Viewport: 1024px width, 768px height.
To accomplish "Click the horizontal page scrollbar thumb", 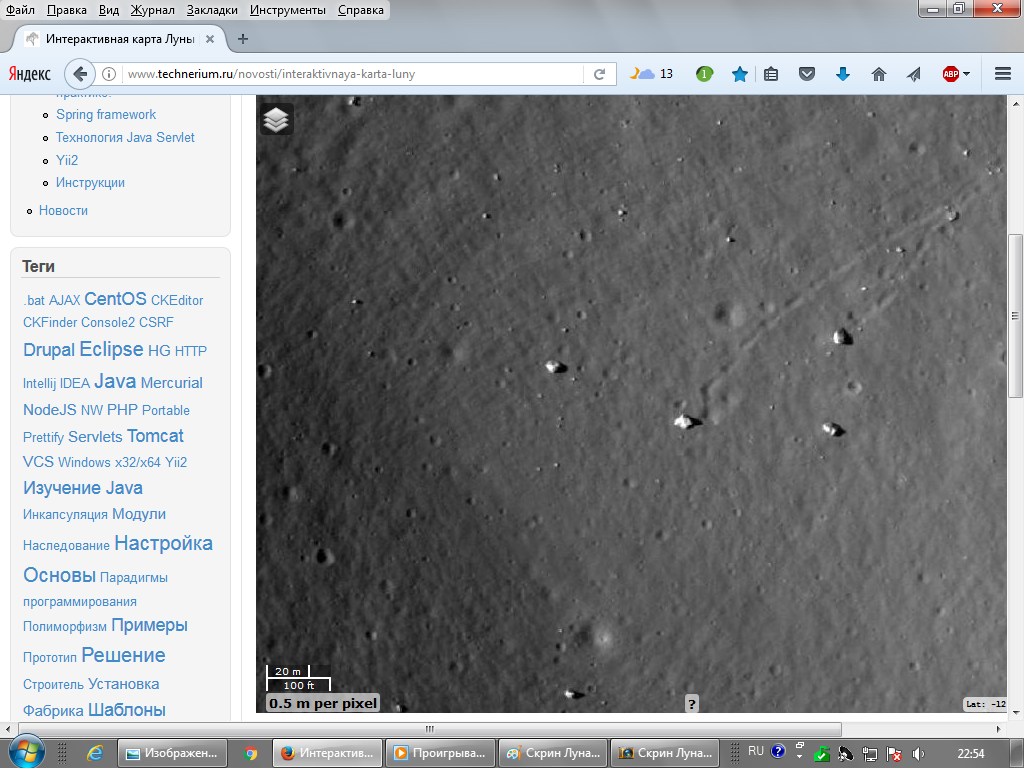I will (430, 729).
